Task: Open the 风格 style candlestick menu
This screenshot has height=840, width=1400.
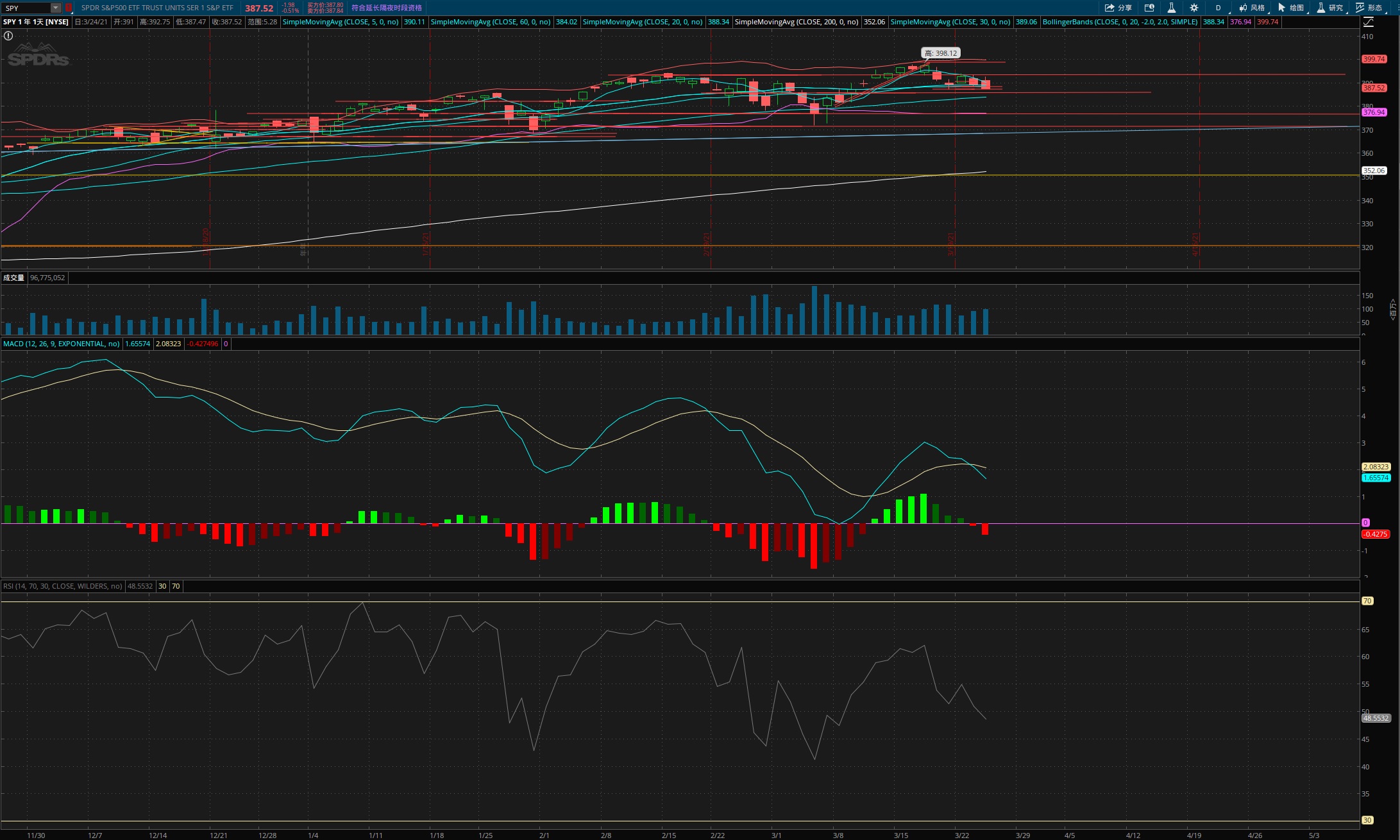Action: click(1252, 8)
